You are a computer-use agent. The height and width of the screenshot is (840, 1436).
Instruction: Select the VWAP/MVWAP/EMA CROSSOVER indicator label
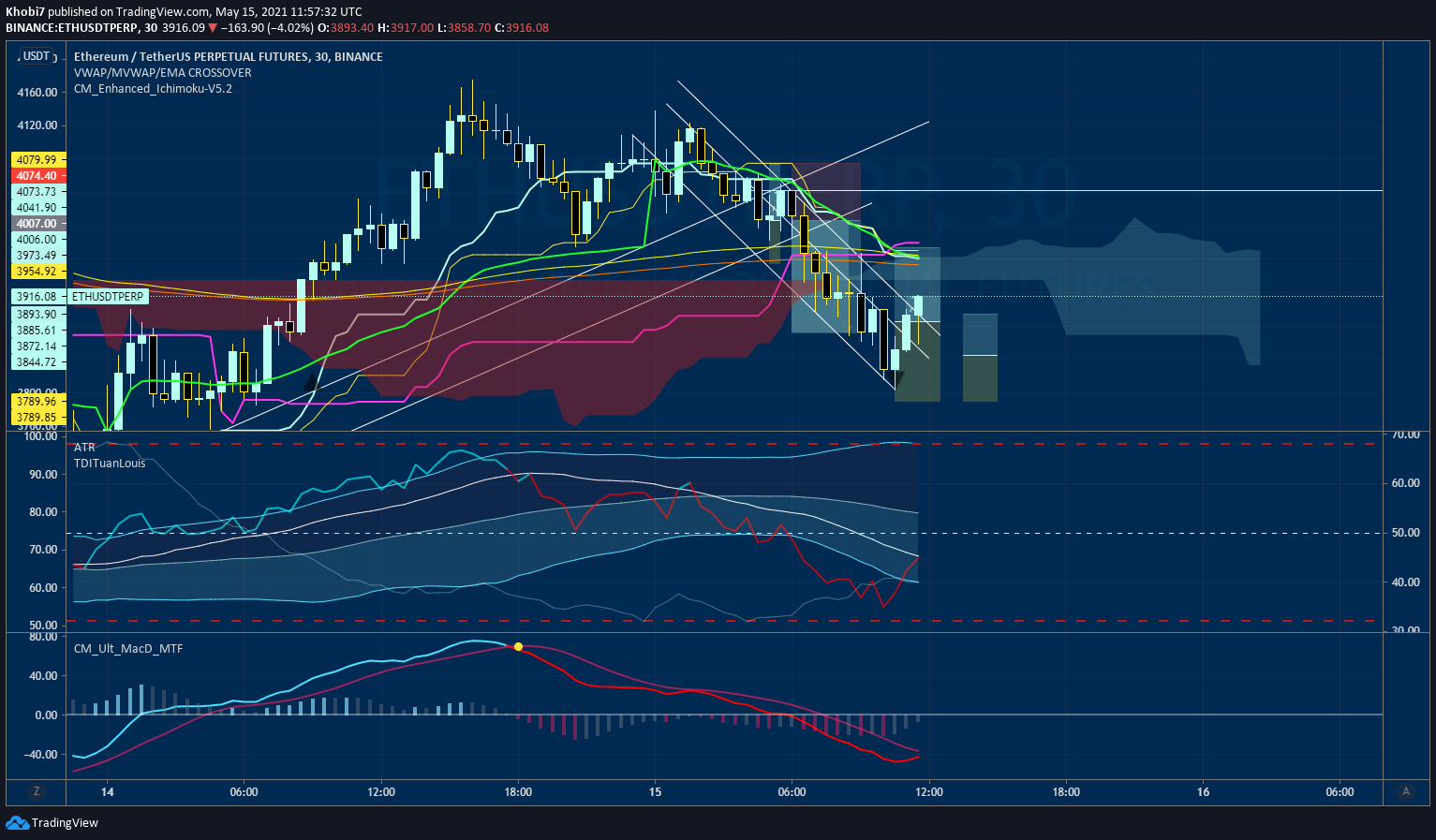pyautogui.click(x=163, y=72)
